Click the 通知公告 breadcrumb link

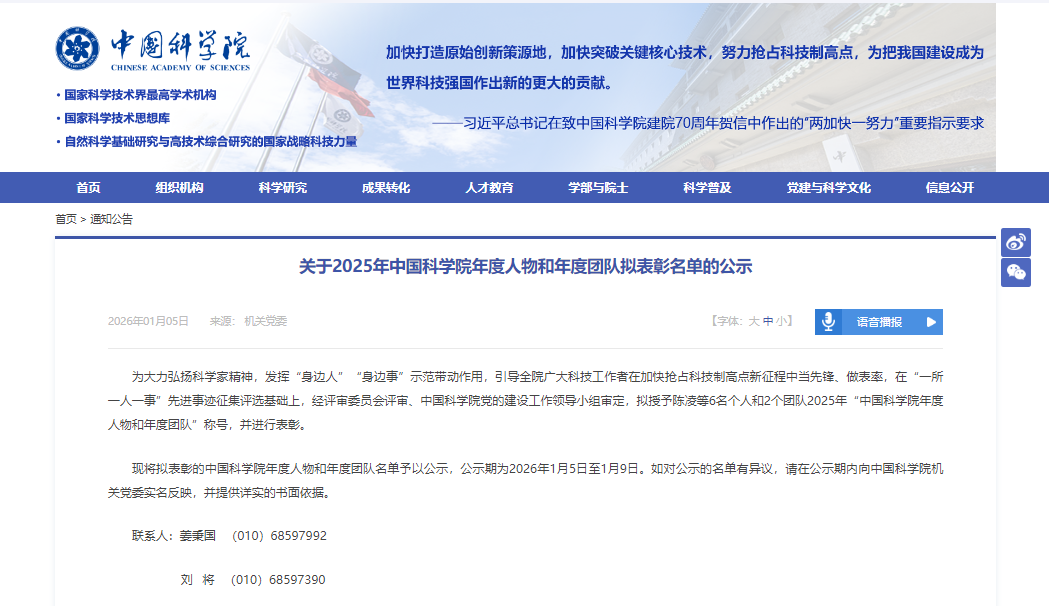tap(111, 219)
